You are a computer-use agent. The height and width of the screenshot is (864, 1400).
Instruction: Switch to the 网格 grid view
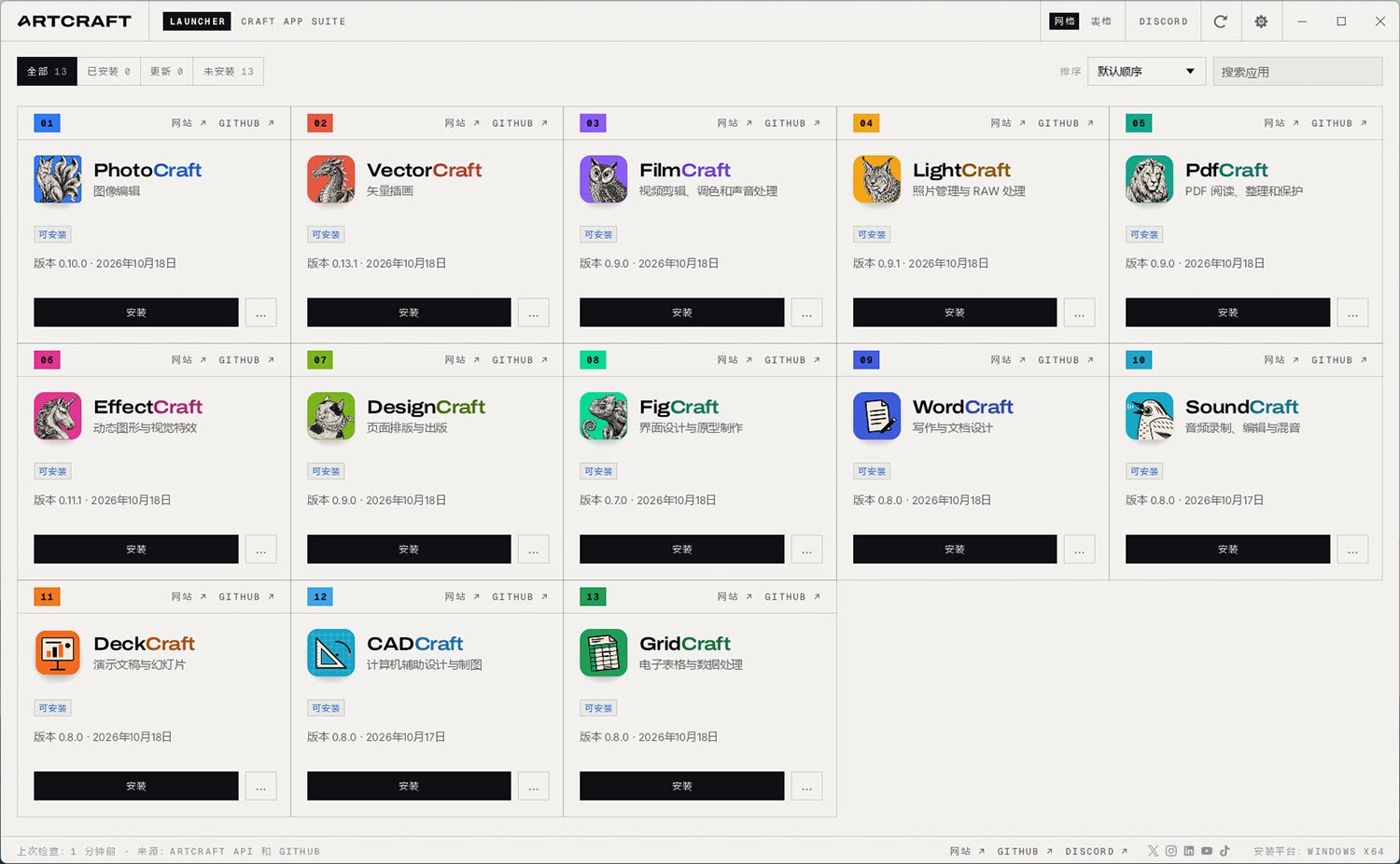pyautogui.click(x=1064, y=21)
